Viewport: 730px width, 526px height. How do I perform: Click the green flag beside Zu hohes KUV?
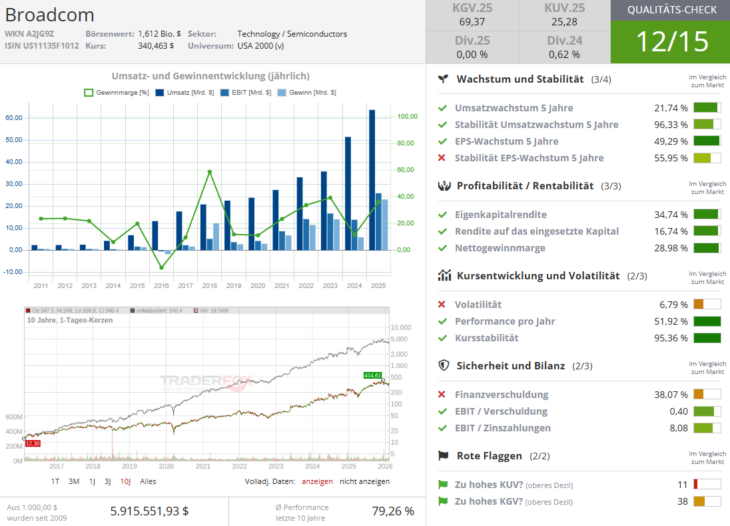442,484
